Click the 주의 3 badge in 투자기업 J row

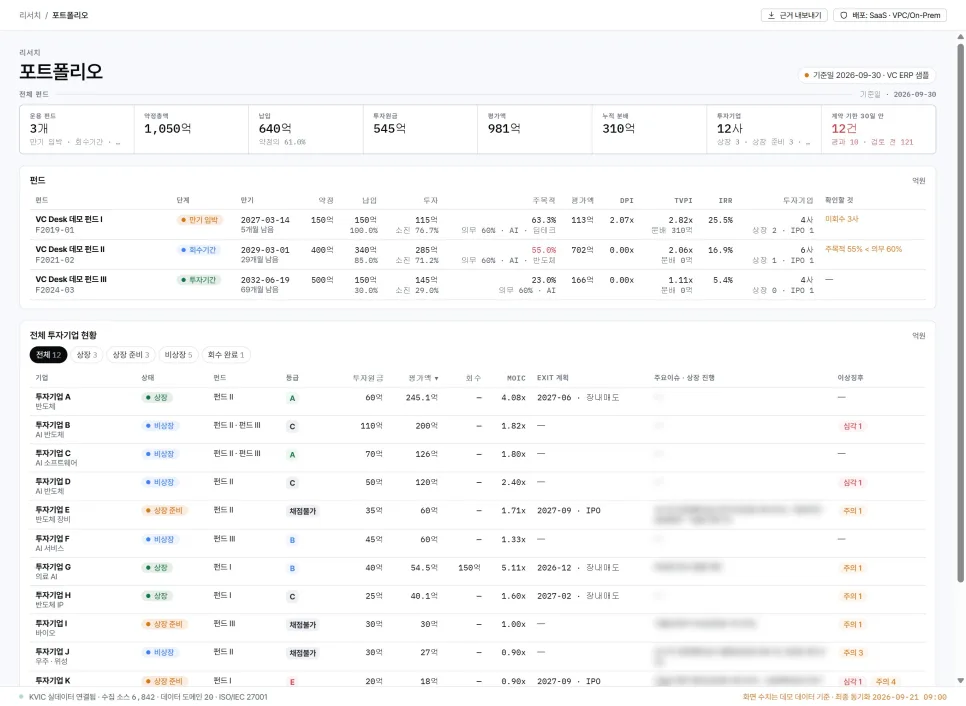point(853,653)
